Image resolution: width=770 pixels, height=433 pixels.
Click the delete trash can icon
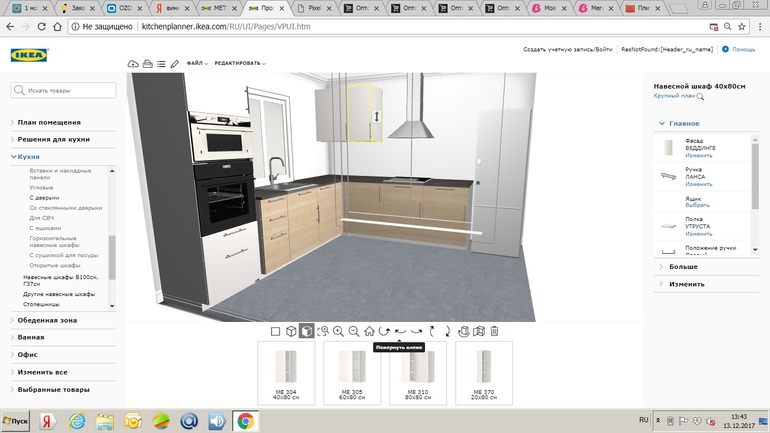[494, 331]
